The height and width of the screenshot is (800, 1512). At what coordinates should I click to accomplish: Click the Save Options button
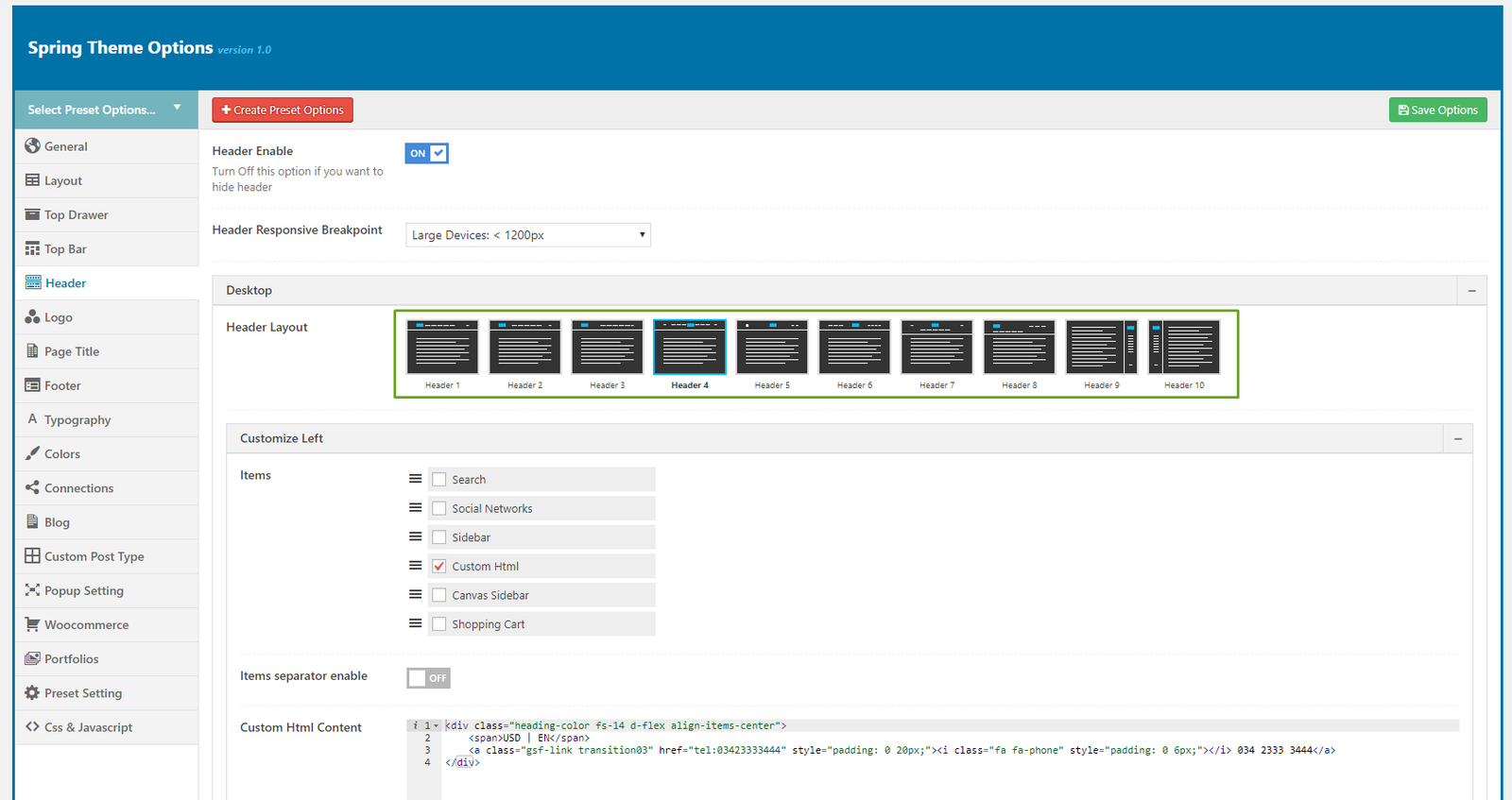pos(1437,111)
